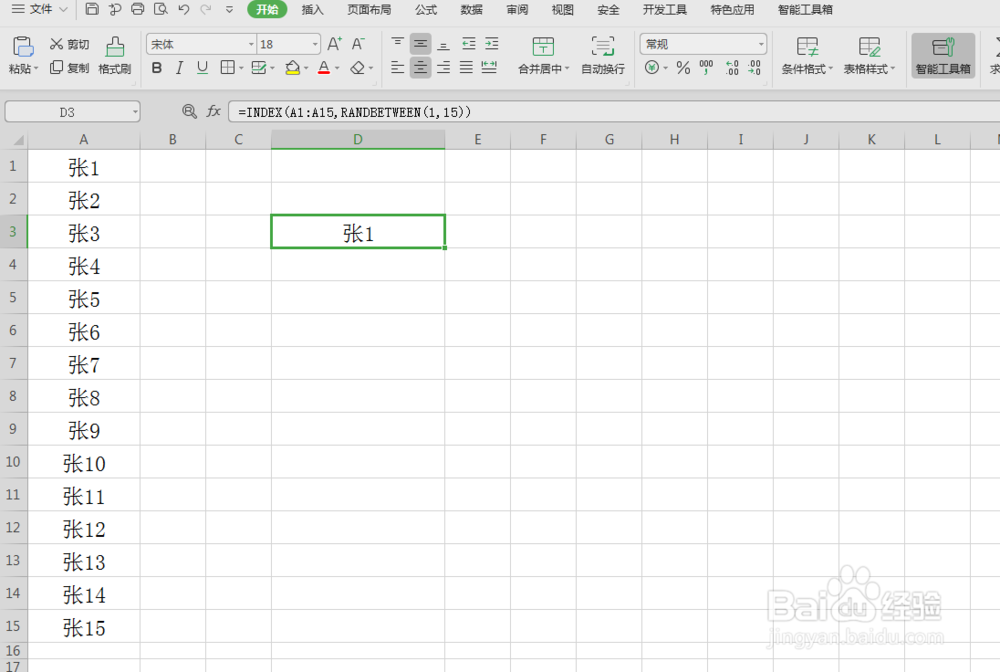Toggle Wrap Text 自动换行

click(603, 55)
